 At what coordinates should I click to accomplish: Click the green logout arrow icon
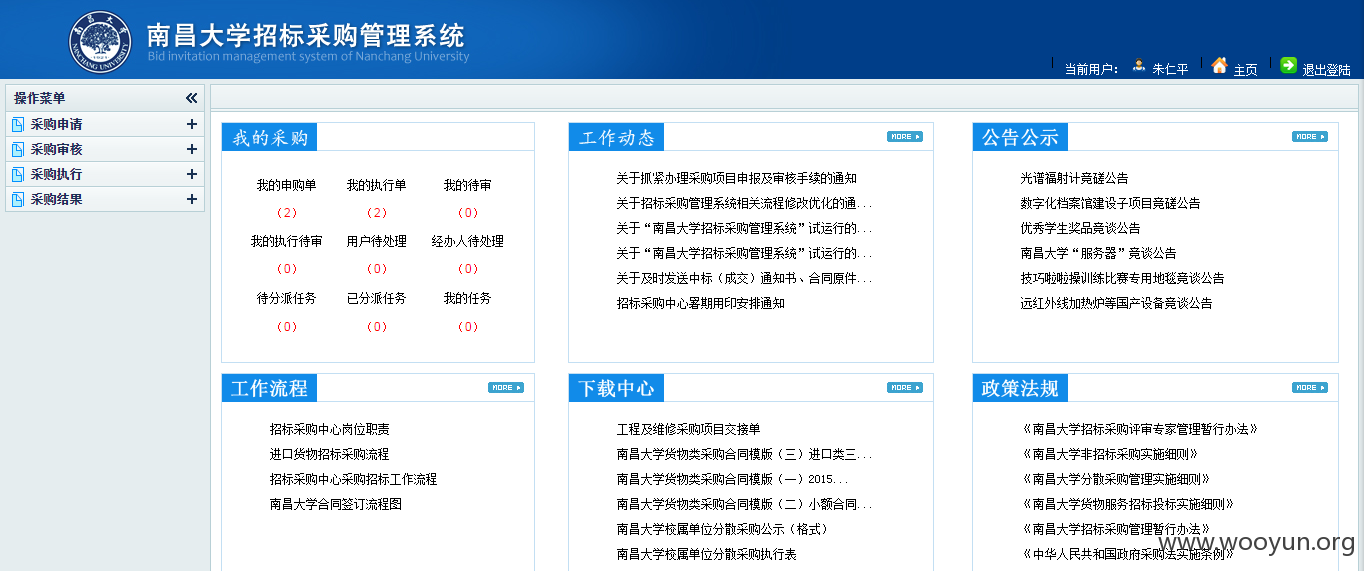click(1288, 65)
